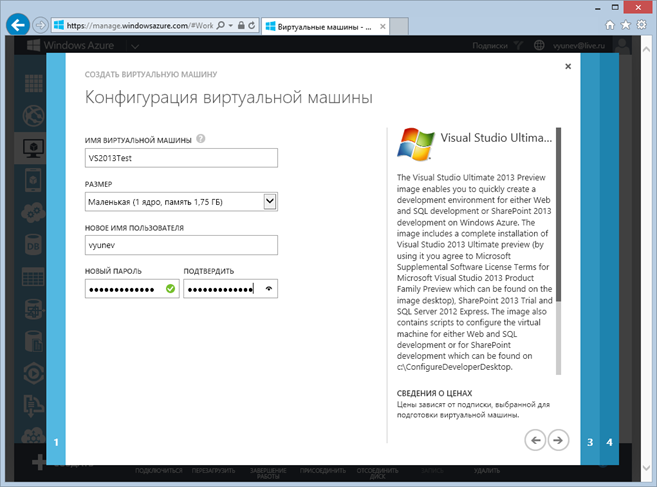The width and height of the screenshot is (657, 487).
Task: Click the username field containing vyunev
Action: pos(181,245)
